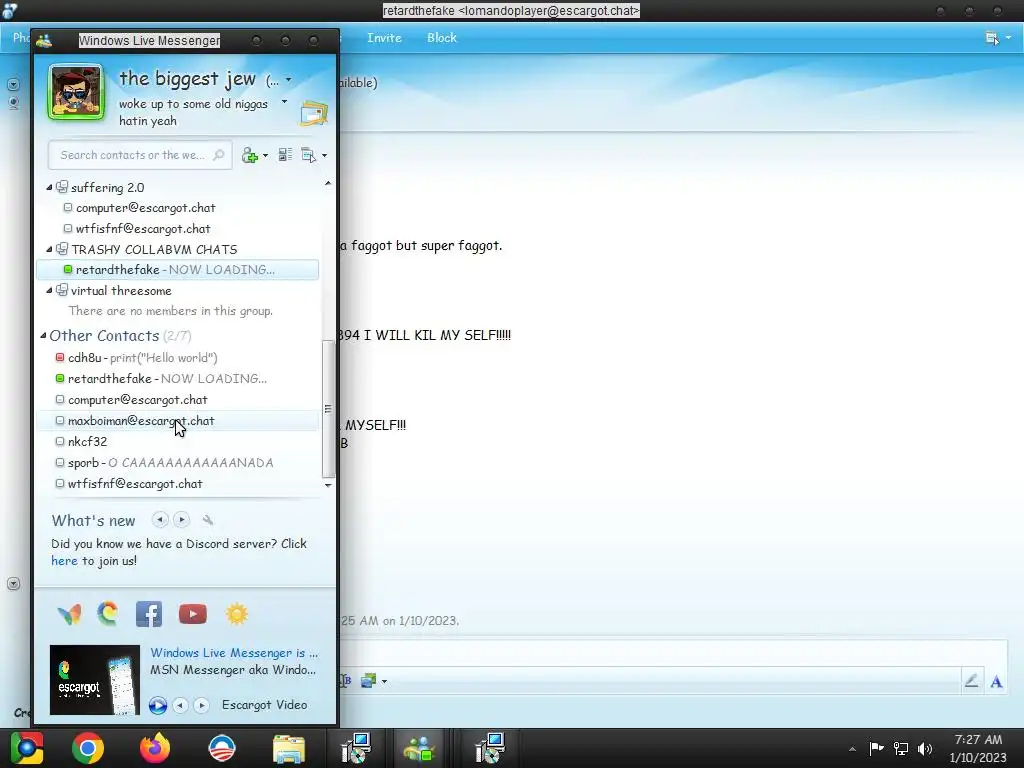Click Invite in the conversation window
The height and width of the screenshot is (768, 1024).
[x=384, y=38]
